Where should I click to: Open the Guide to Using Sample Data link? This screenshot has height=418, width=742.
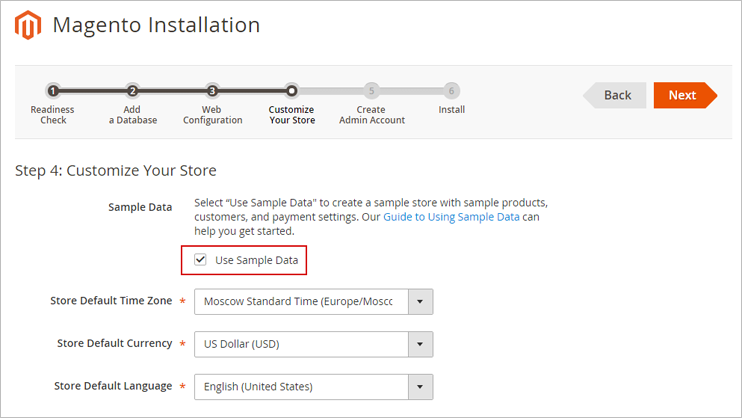[x=451, y=217]
